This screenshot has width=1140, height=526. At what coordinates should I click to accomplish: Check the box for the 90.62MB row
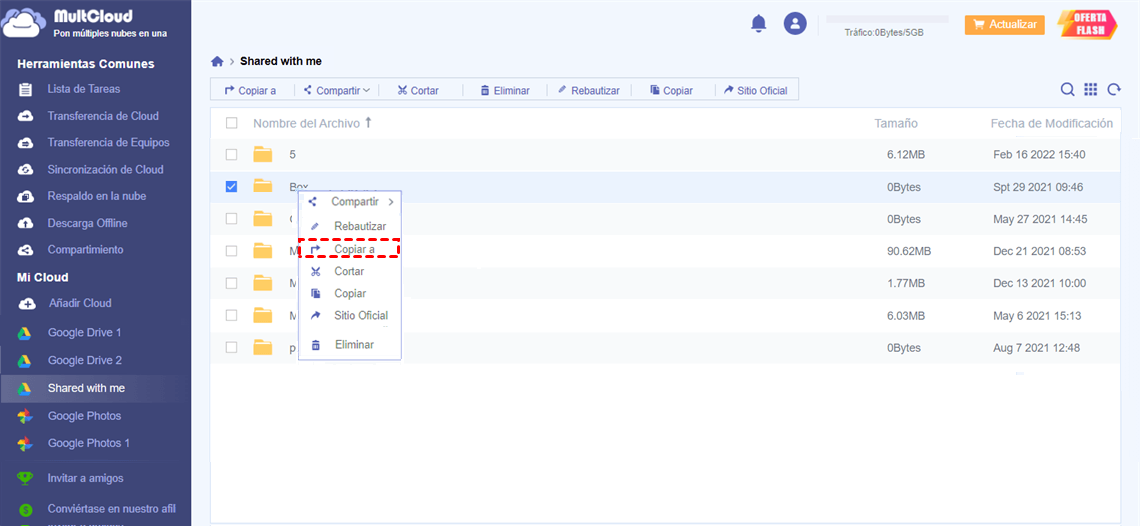point(231,251)
